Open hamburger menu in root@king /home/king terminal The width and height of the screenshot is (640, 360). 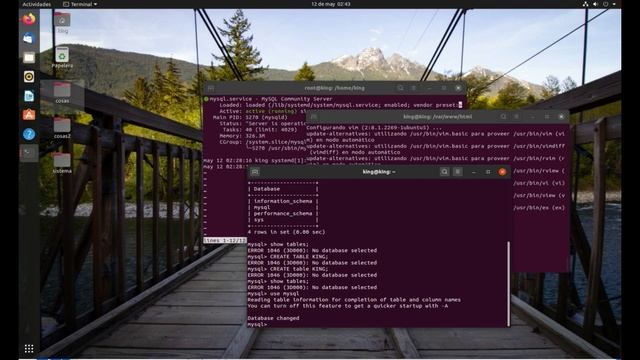click(413, 88)
